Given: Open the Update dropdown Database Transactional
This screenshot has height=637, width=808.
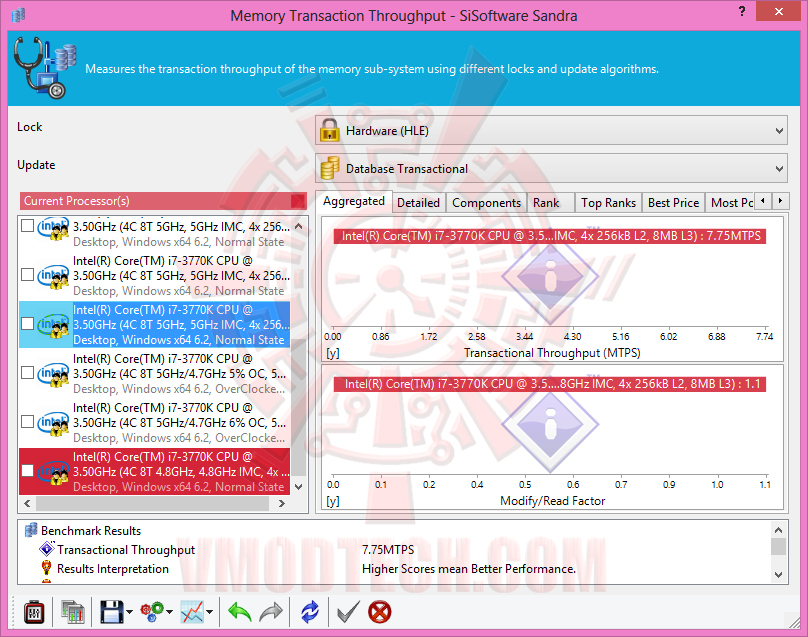Looking at the screenshot, I should 551,168.
